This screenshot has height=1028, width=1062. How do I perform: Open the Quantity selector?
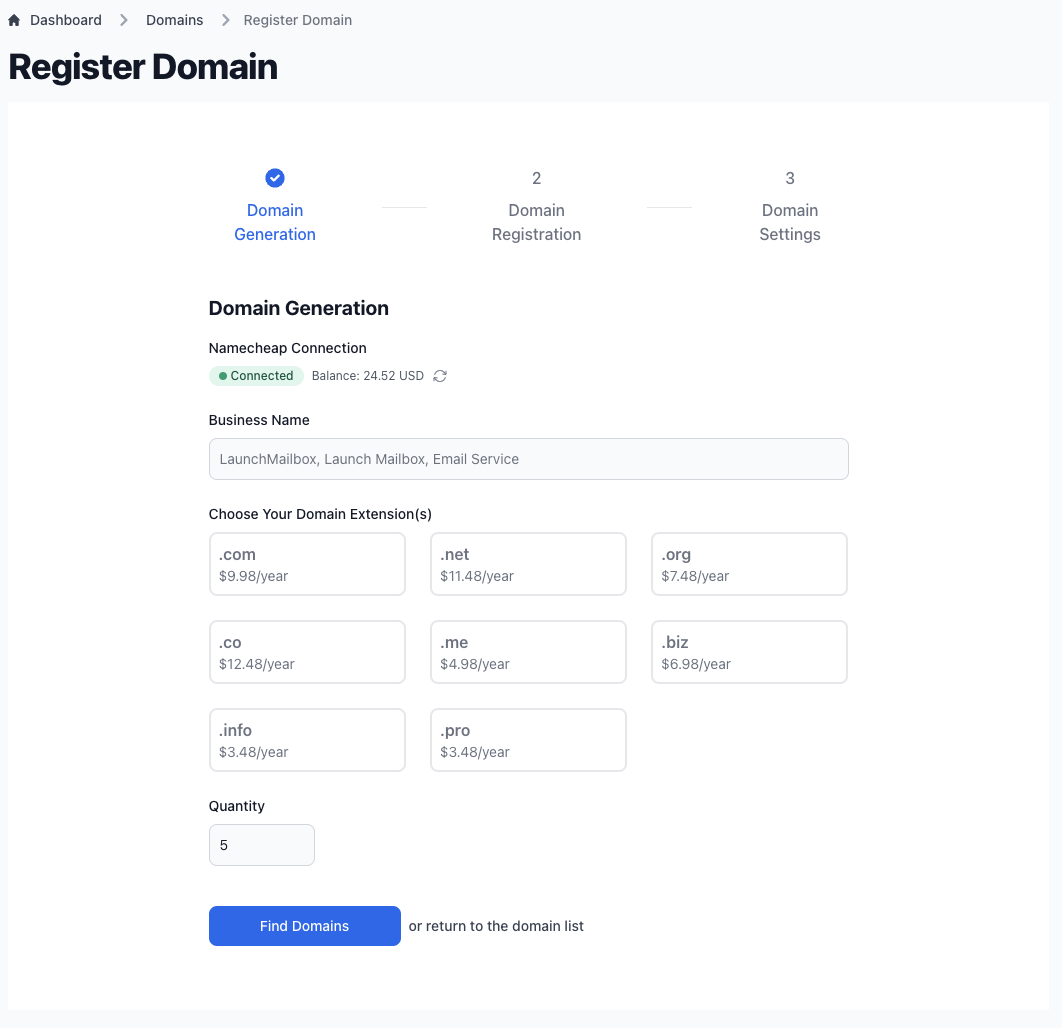(261, 845)
